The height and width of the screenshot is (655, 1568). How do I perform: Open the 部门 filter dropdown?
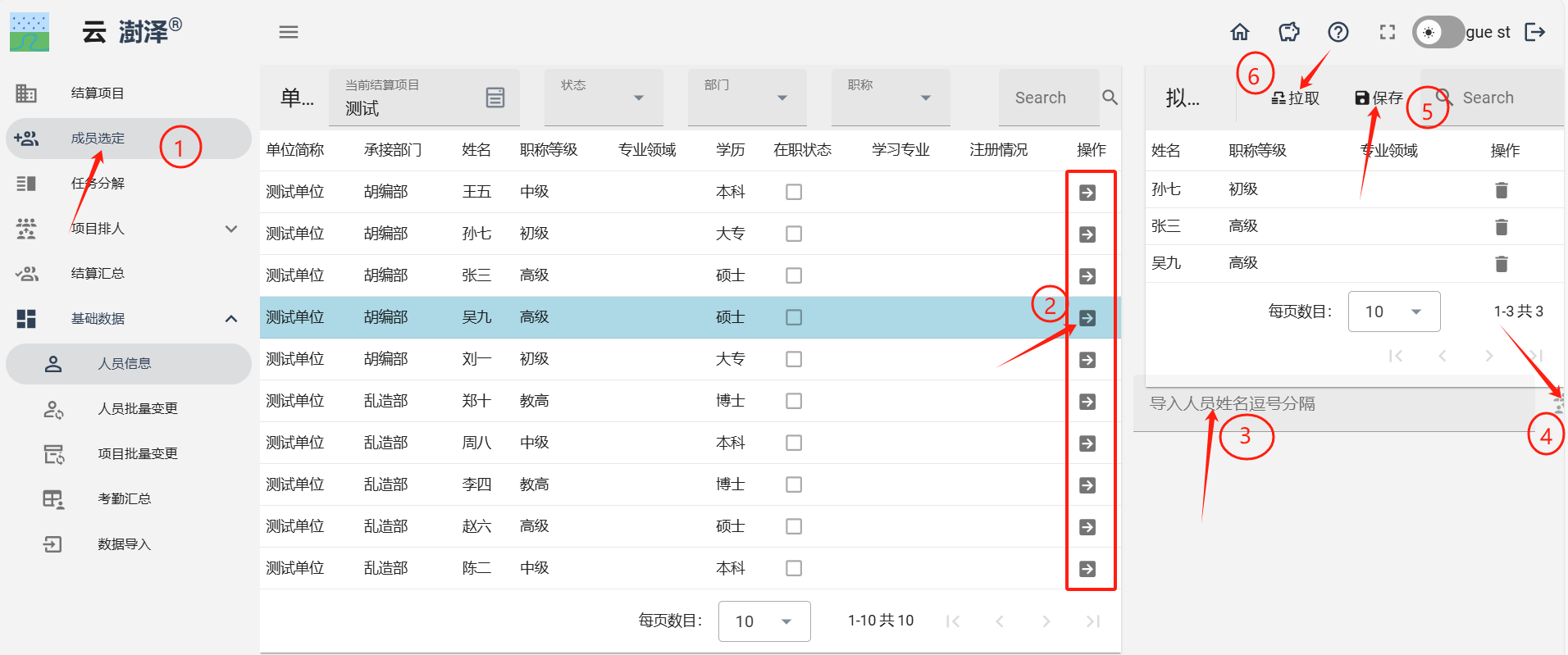tap(747, 98)
